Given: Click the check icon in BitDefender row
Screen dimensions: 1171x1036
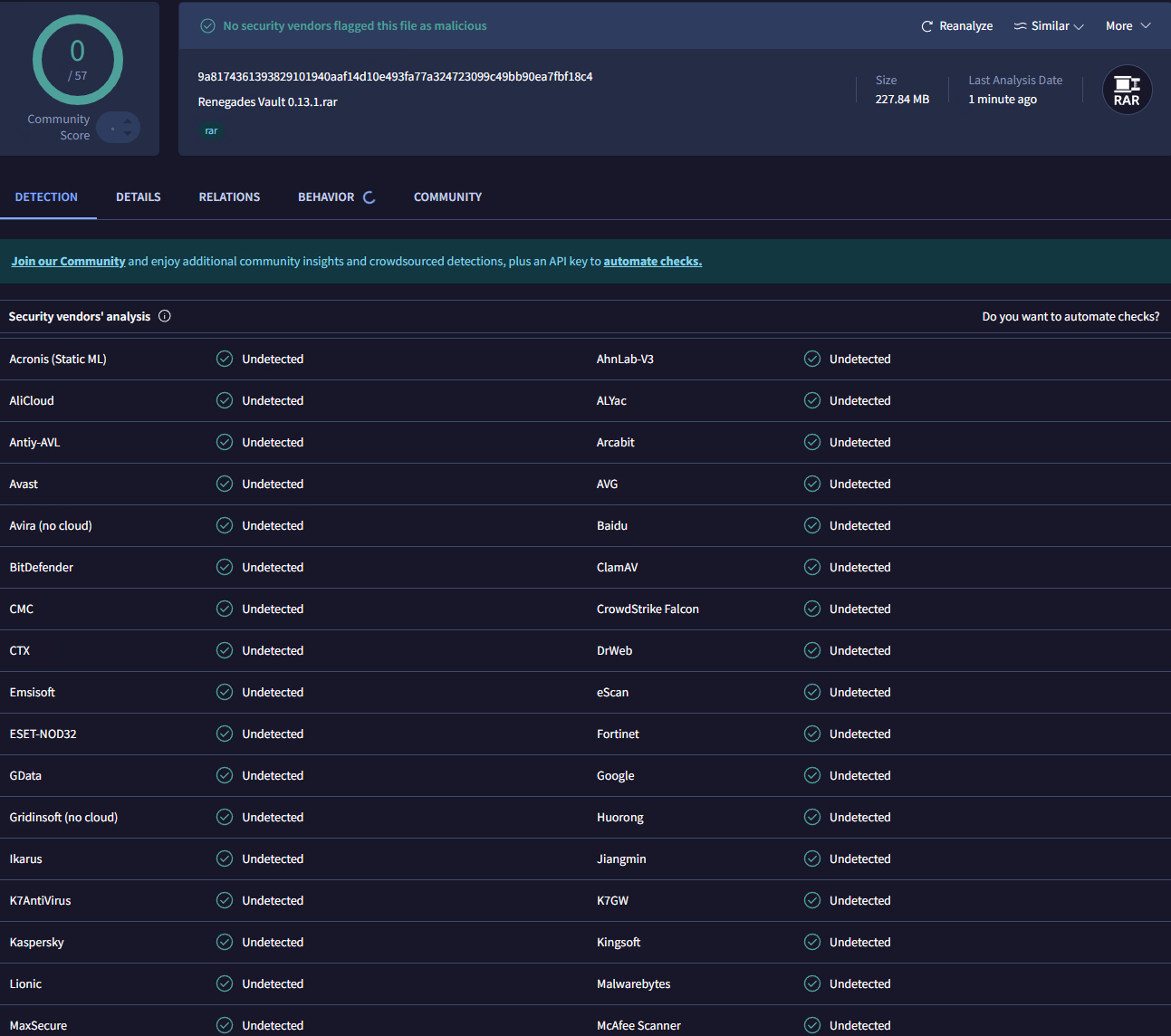Looking at the screenshot, I should pyautogui.click(x=225, y=567).
